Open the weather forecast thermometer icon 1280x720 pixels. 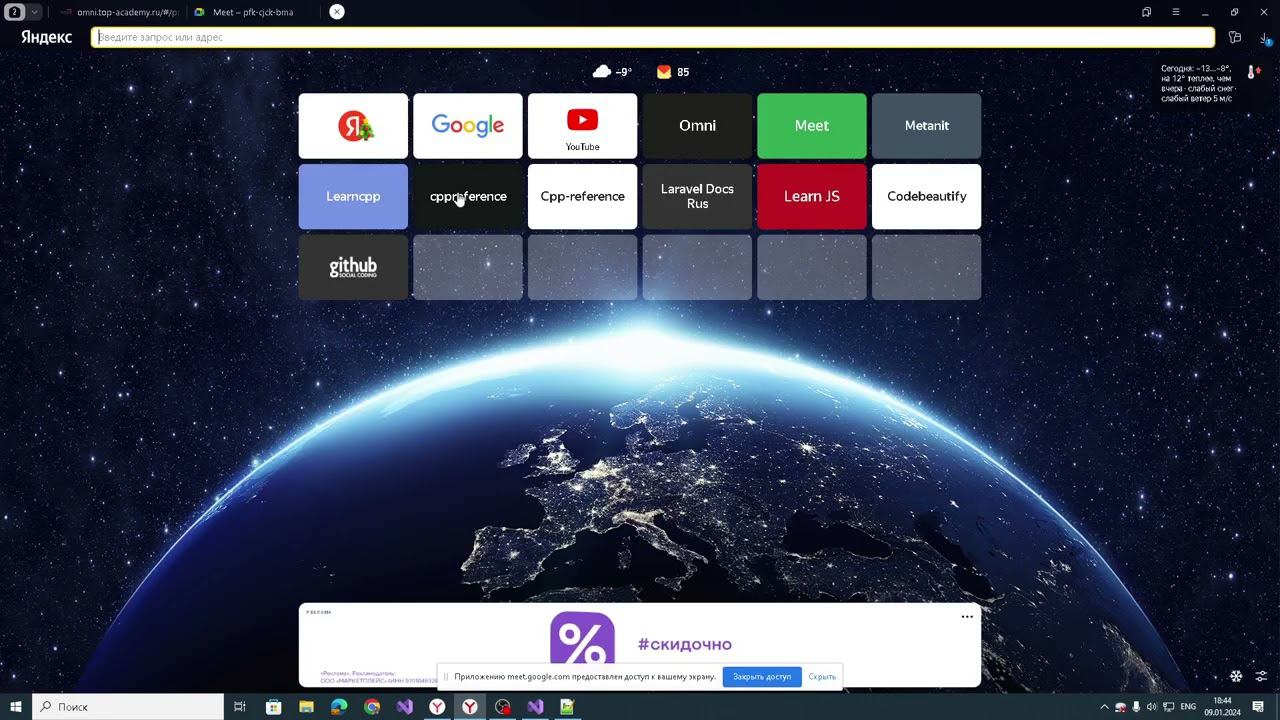click(1252, 72)
